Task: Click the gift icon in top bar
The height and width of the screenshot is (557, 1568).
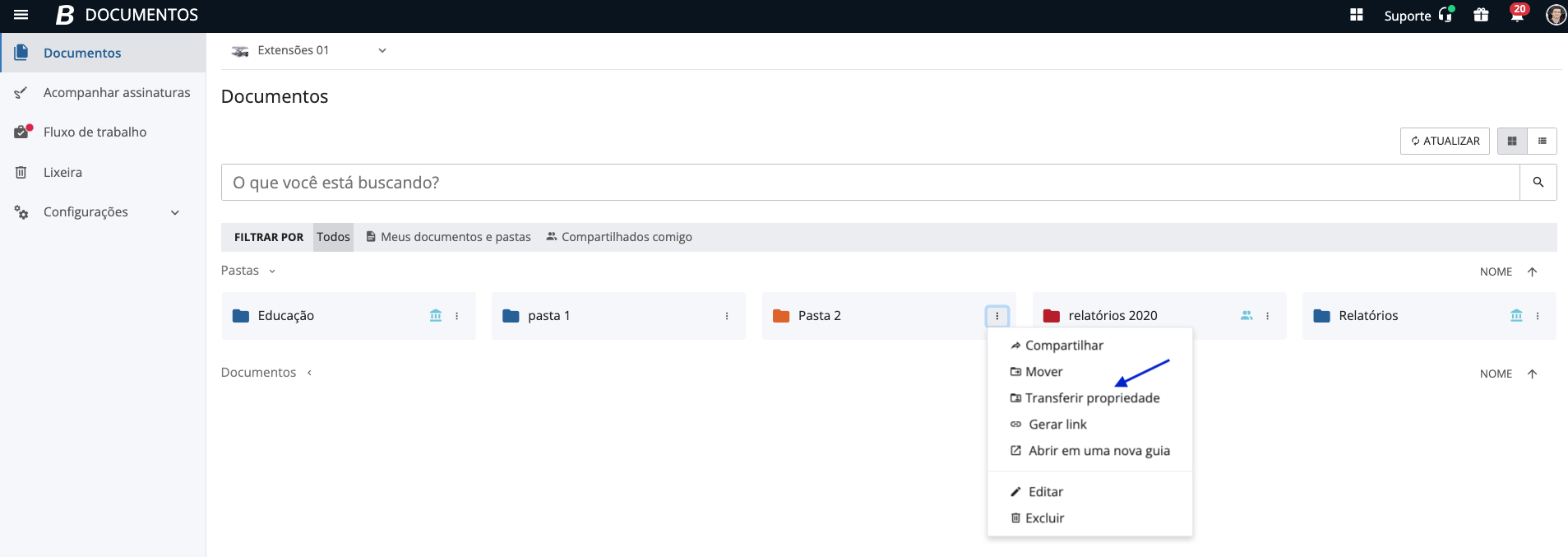Action: (1481, 15)
